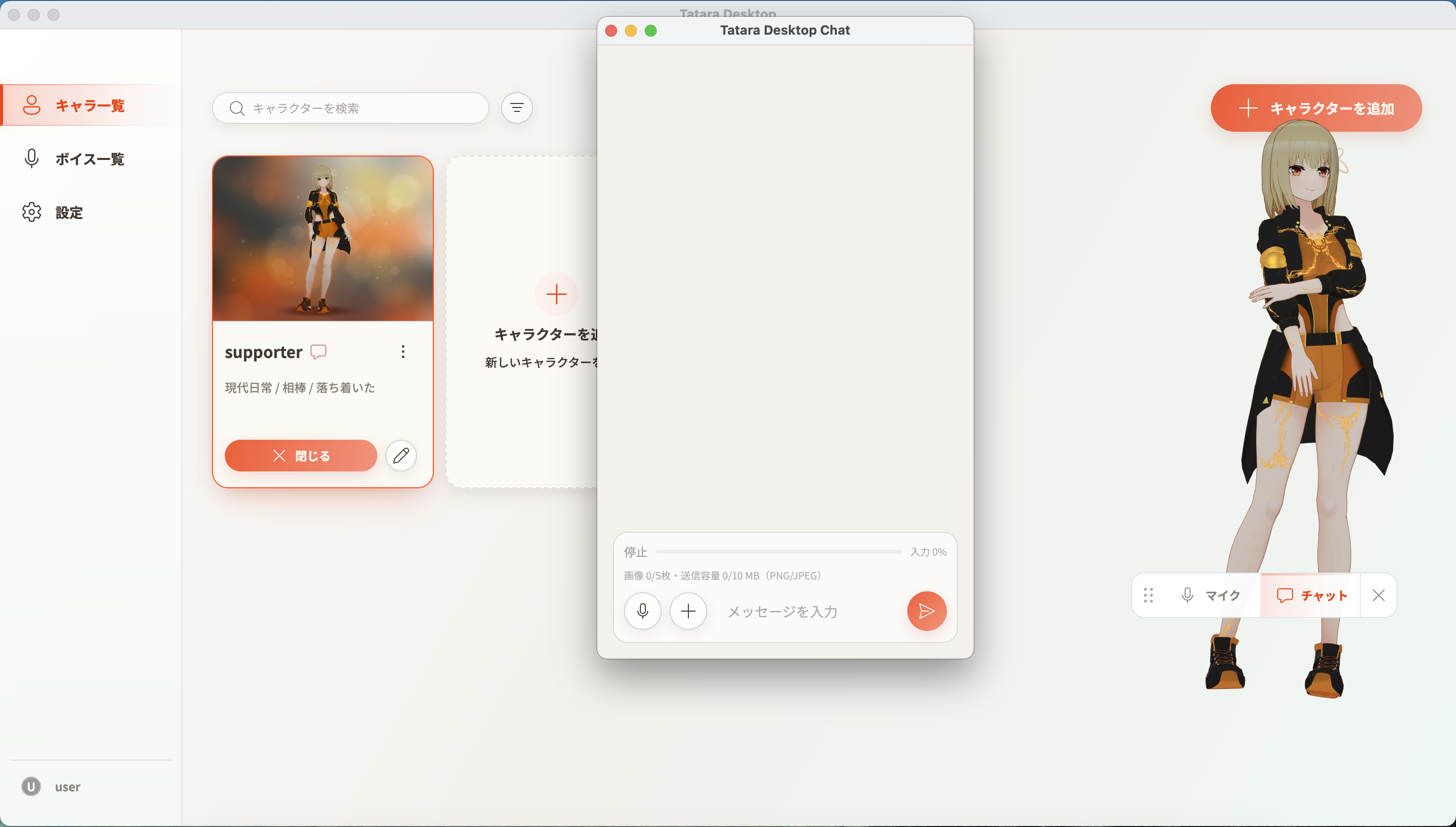This screenshot has width=1456, height=827.
Task: Toggle the チャット button in floating toolbar
Action: [1310, 595]
